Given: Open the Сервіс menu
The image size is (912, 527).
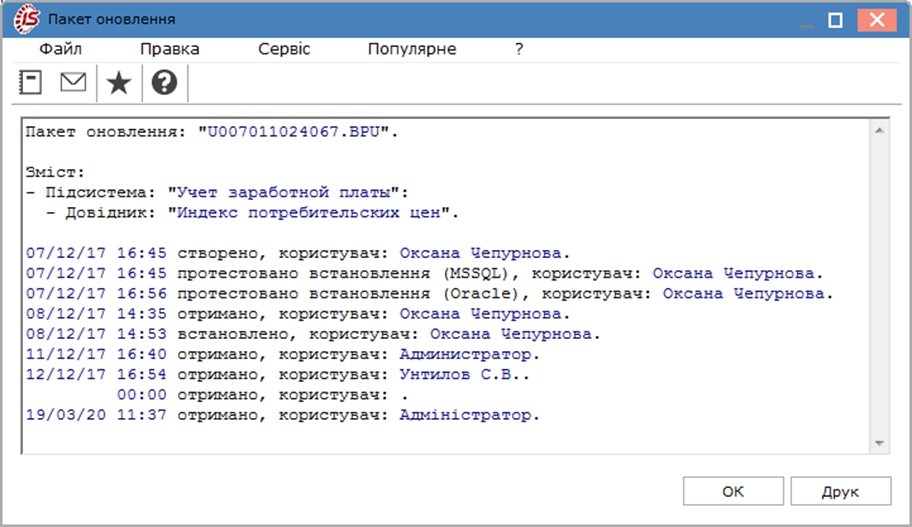Looking at the screenshot, I should tap(284, 49).
